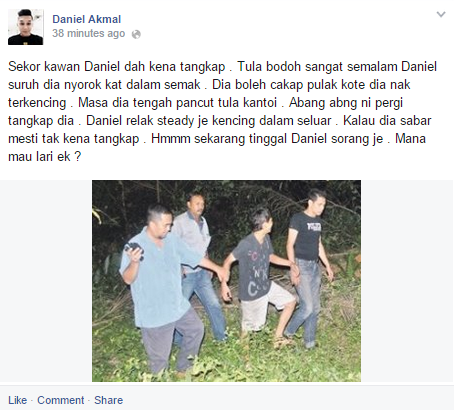The width and height of the screenshot is (454, 410).
Task: Select the post text starting 'Sekor kawan Daniel'
Action: [222, 111]
